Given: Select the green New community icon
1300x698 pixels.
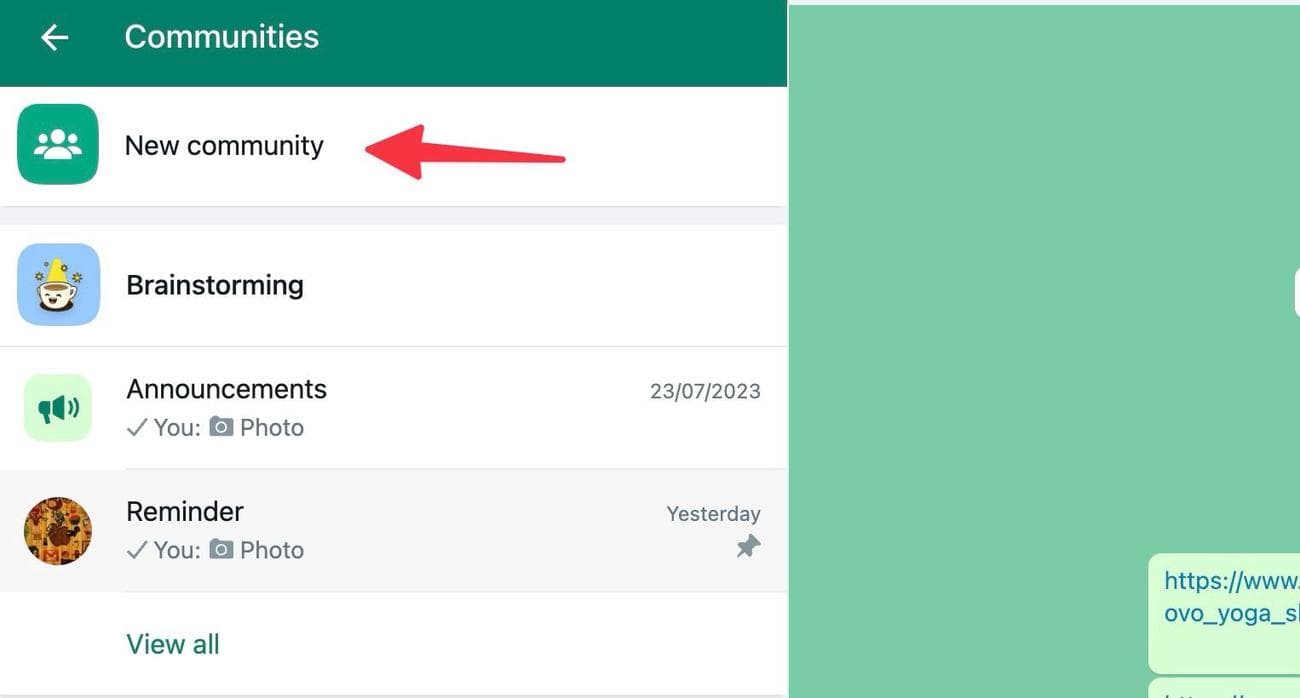Looking at the screenshot, I should click(x=58, y=145).
